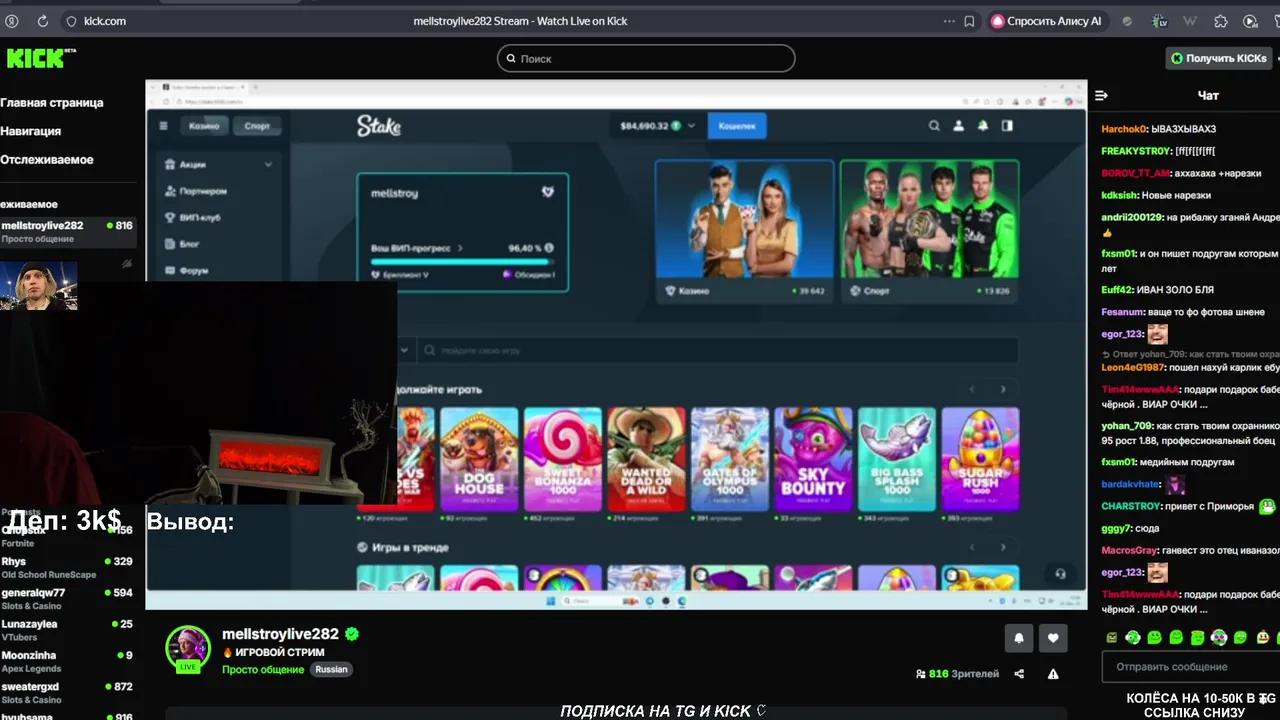Screen dimensions: 1280x720
Task: Click the VIP progress bar
Action: click(461, 261)
